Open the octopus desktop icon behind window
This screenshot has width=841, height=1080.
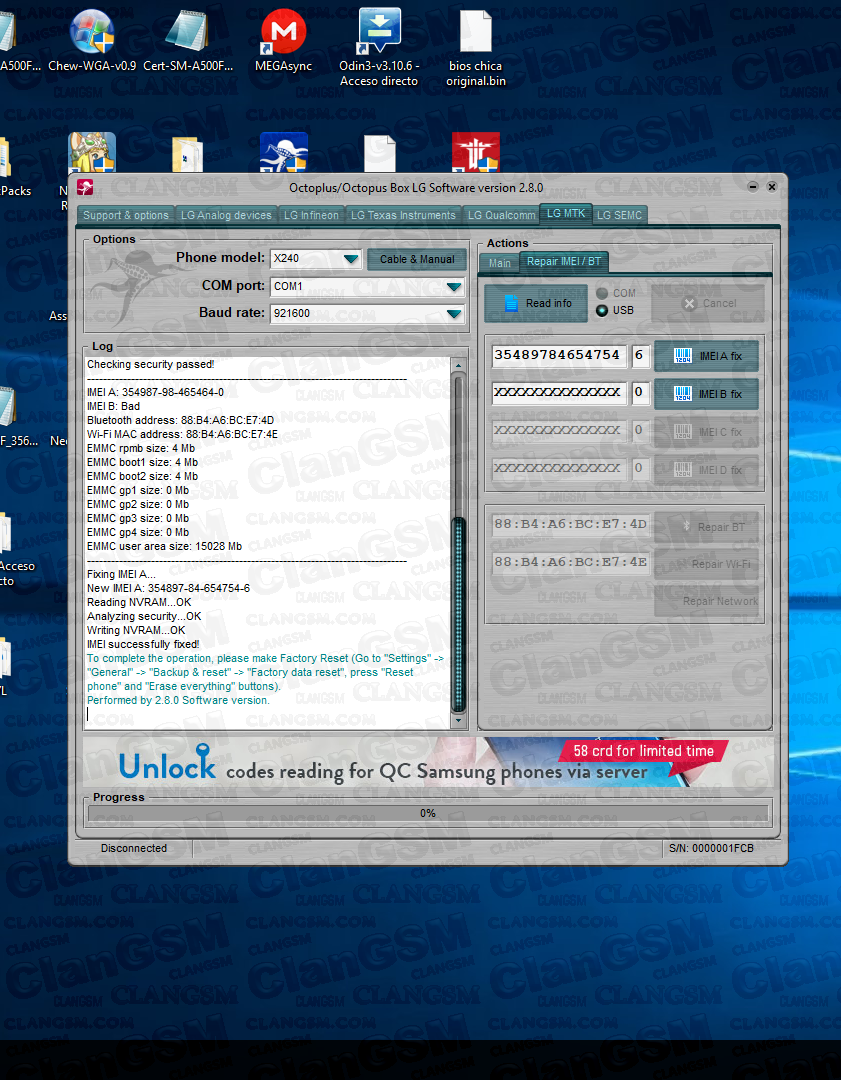pos(283,153)
